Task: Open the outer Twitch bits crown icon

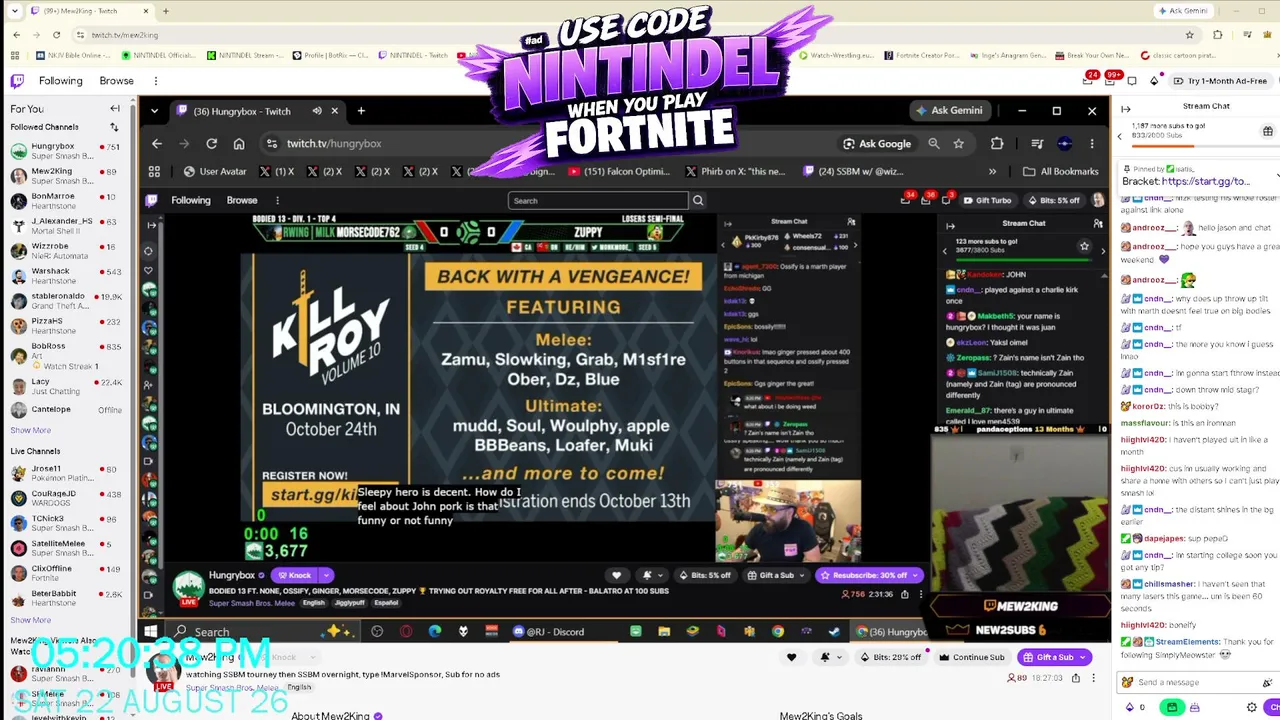Action: click(1154, 81)
